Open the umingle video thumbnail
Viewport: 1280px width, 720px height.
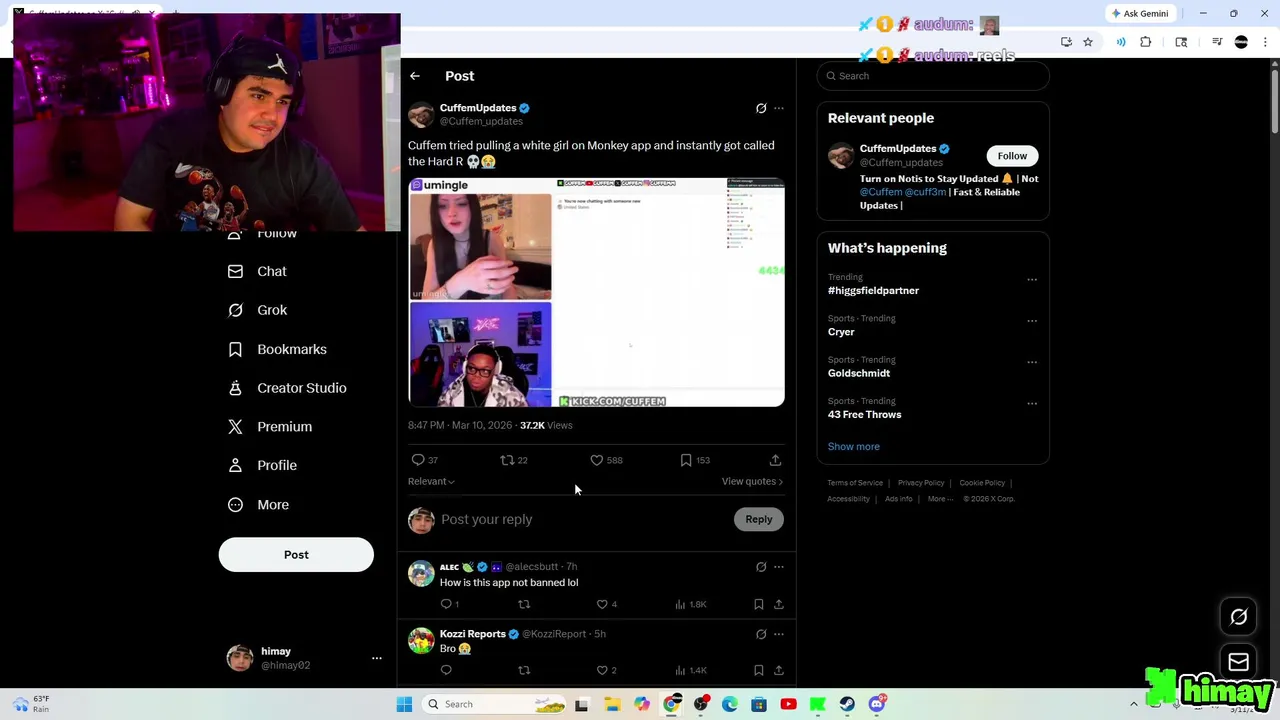click(596, 292)
